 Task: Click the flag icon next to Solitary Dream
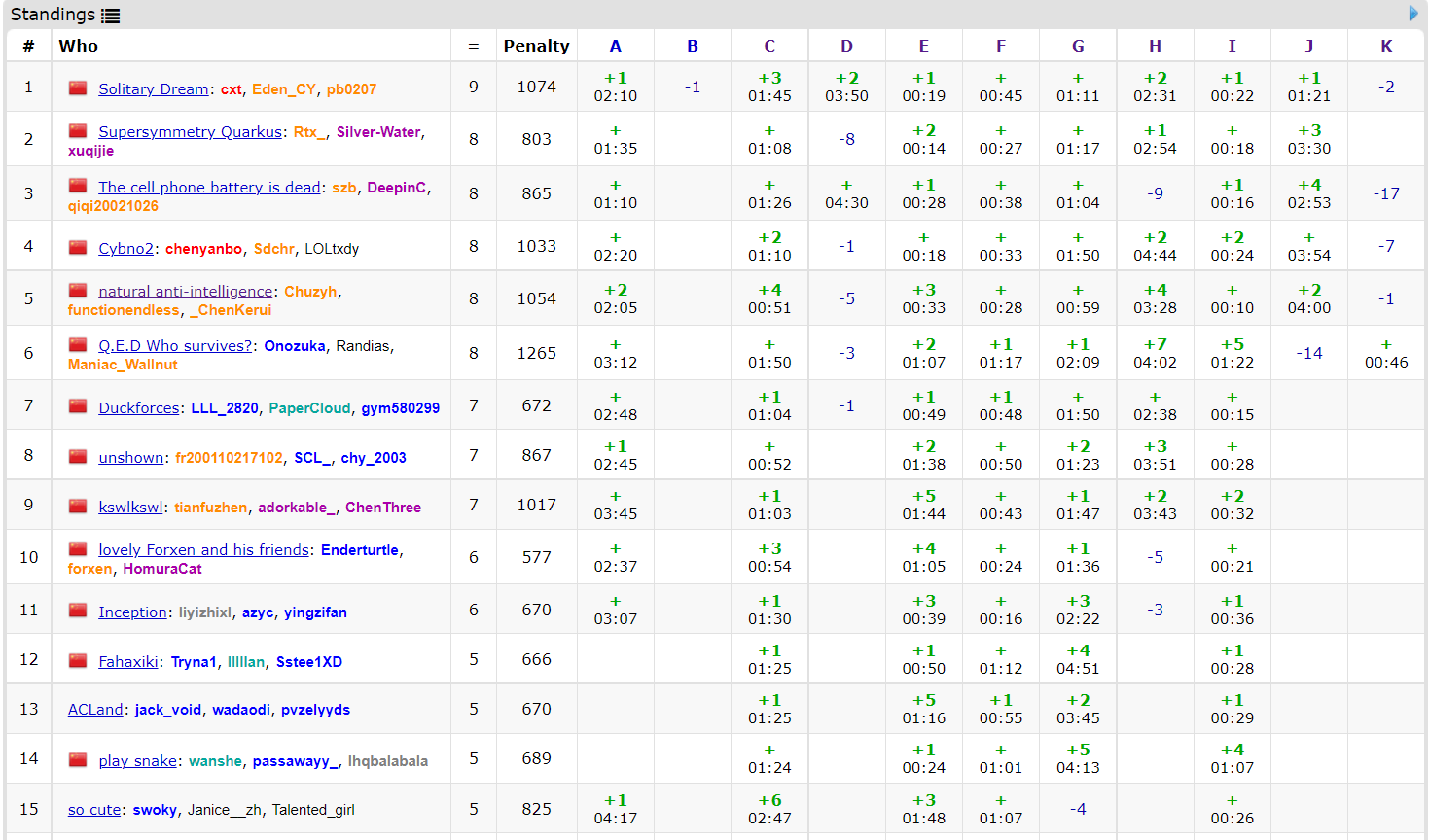(78, 88)
